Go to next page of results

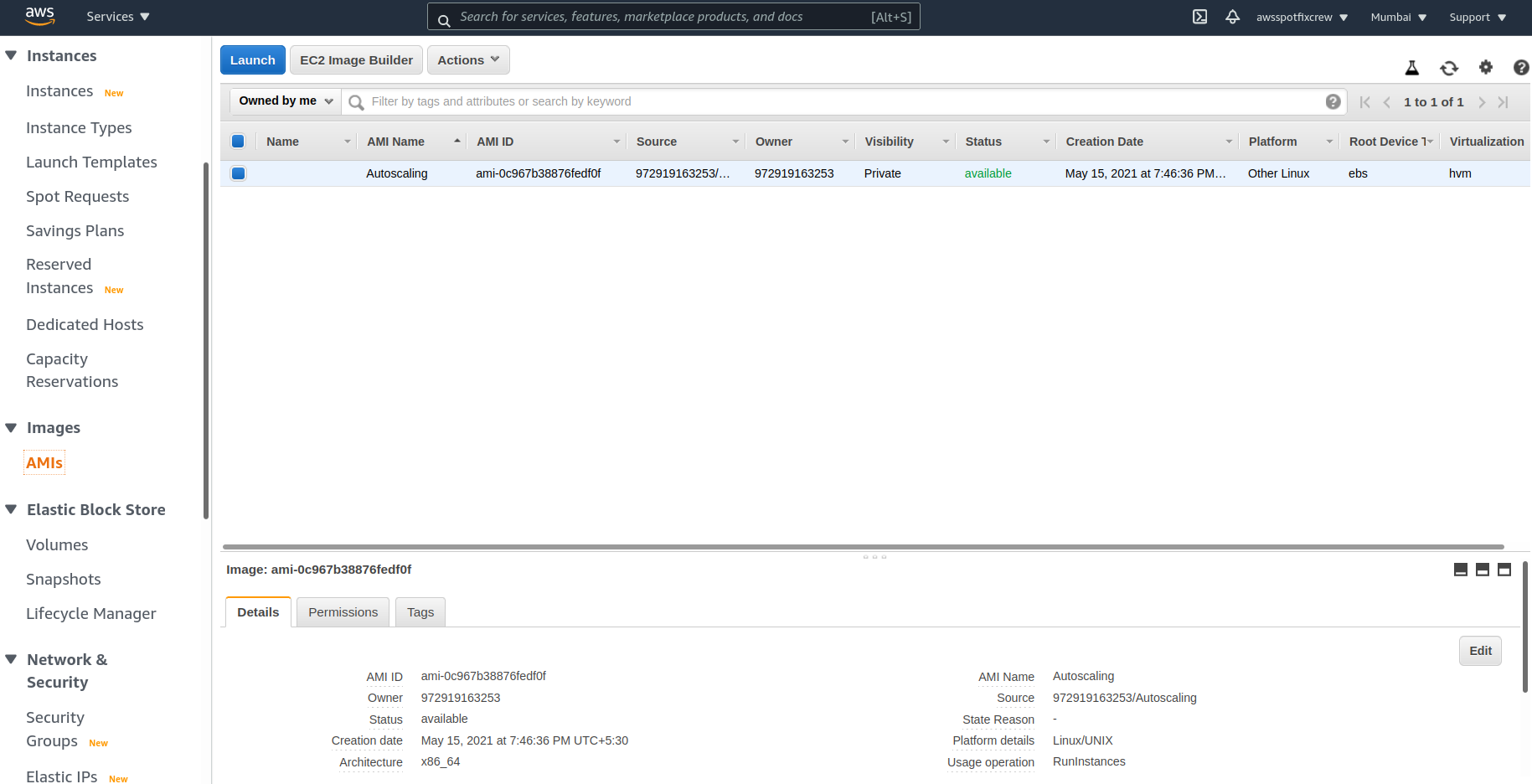click(1482, 102)
